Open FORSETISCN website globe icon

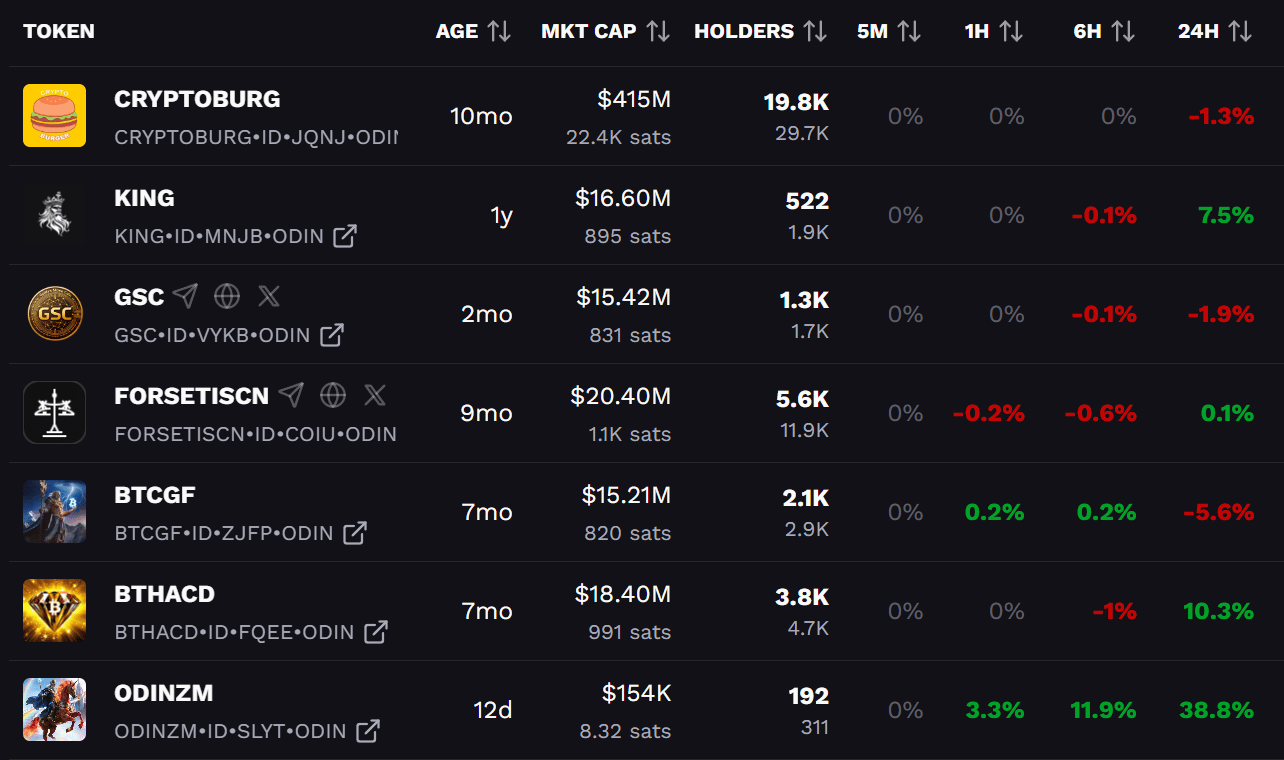point(333,395)
